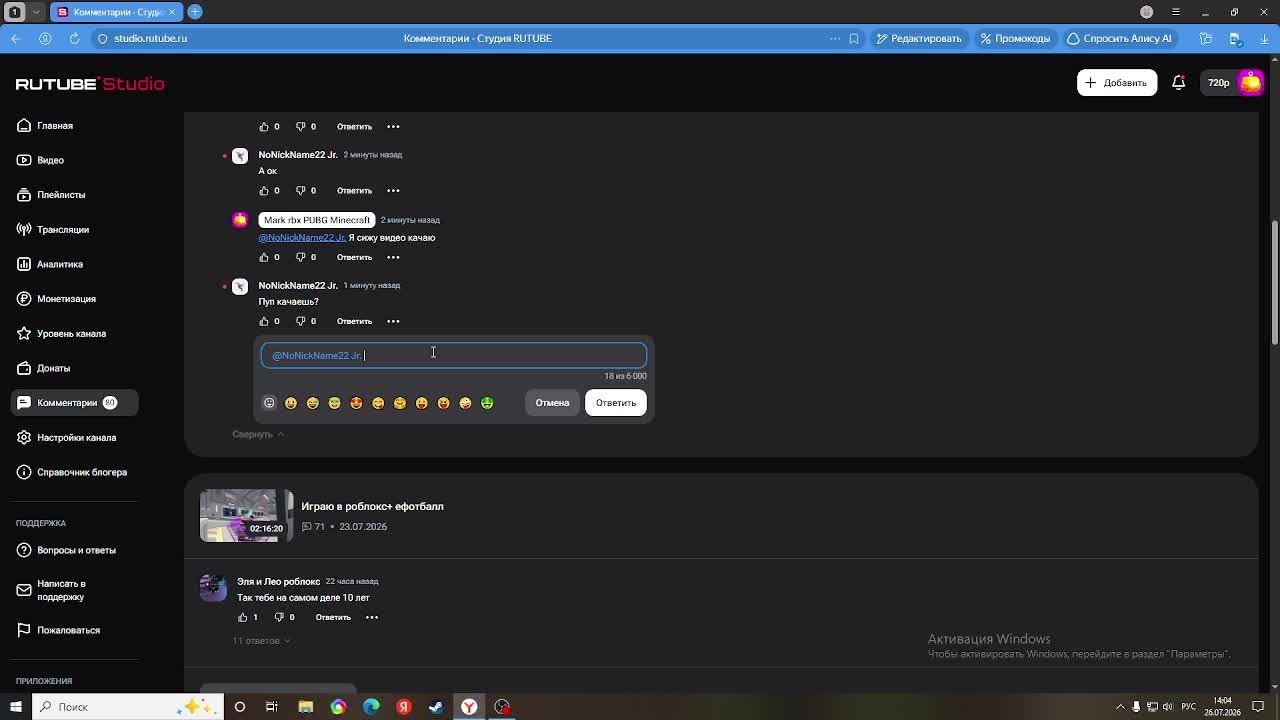The image size is (1280, 720).
Task: Insert the green sick face emoji
Action: pos(487,403)
